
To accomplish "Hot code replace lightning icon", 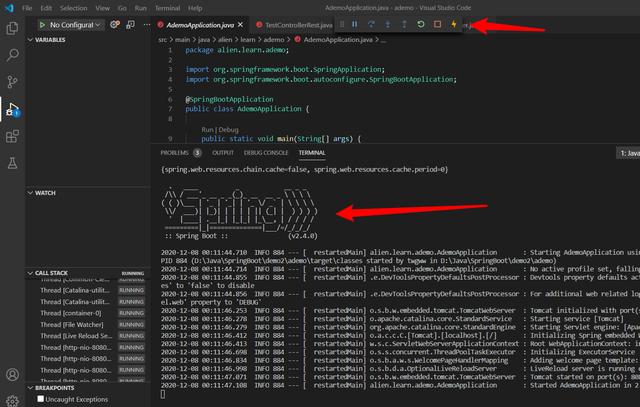I will coord(453,24).
